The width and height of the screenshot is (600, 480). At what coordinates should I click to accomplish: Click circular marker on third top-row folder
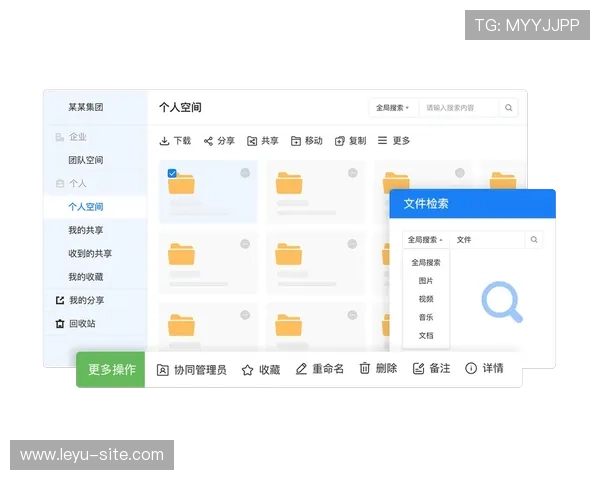coord(460,173)
